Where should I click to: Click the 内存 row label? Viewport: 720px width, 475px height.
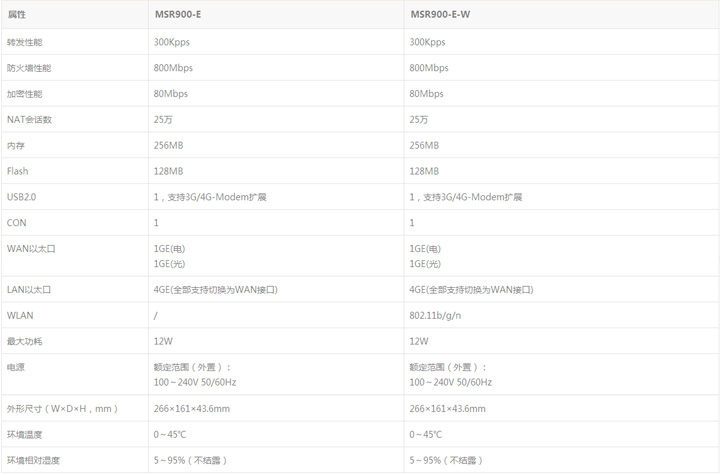(x=16, y=145)
